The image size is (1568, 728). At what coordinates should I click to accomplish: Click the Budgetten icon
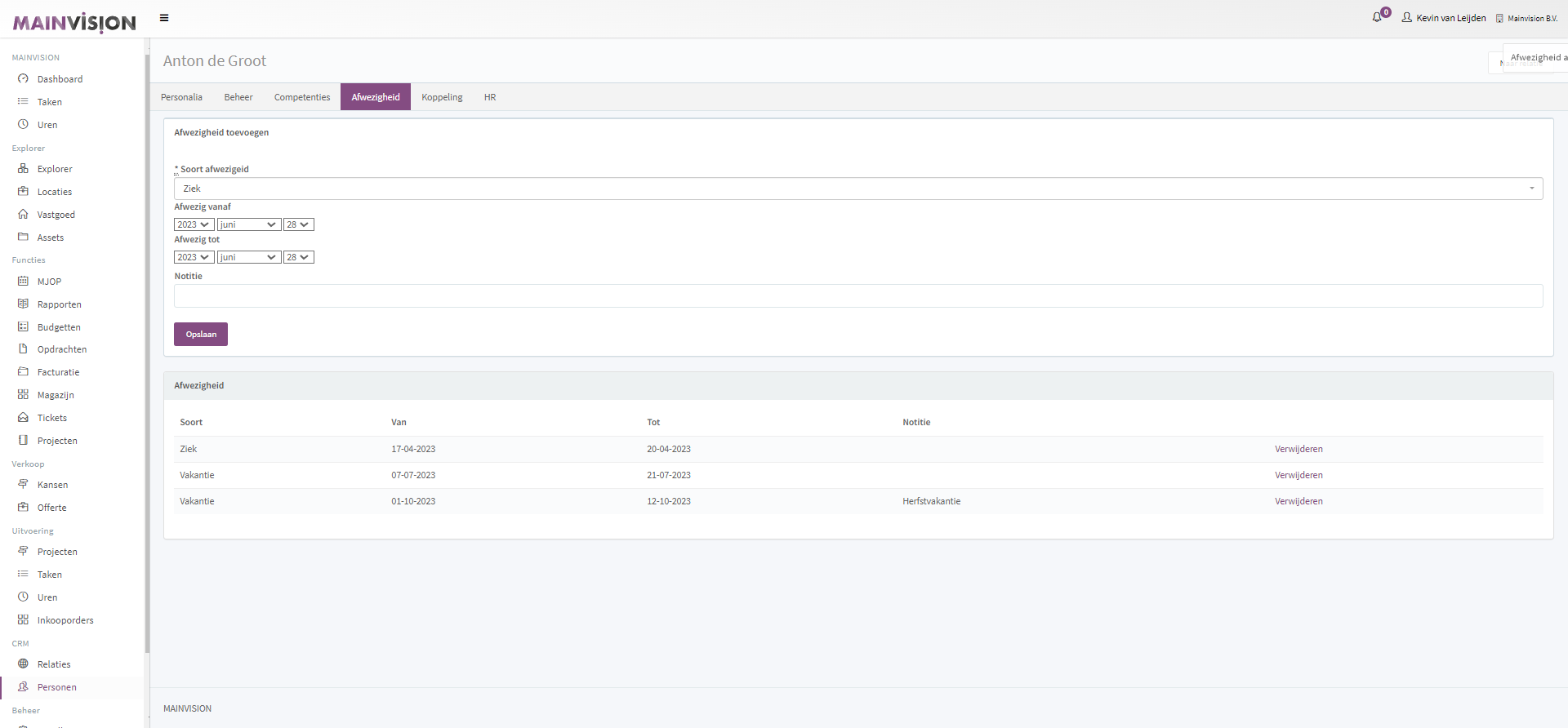[23, 327]
